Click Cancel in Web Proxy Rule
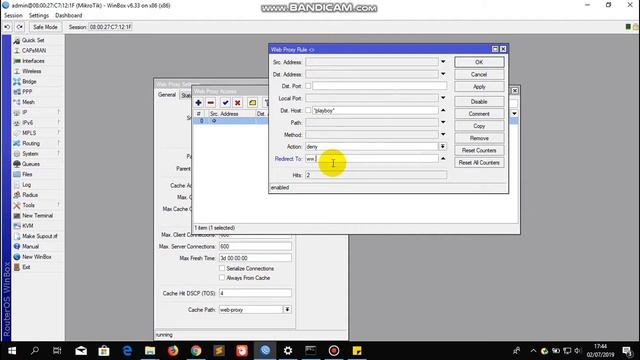 coord(479,75)
